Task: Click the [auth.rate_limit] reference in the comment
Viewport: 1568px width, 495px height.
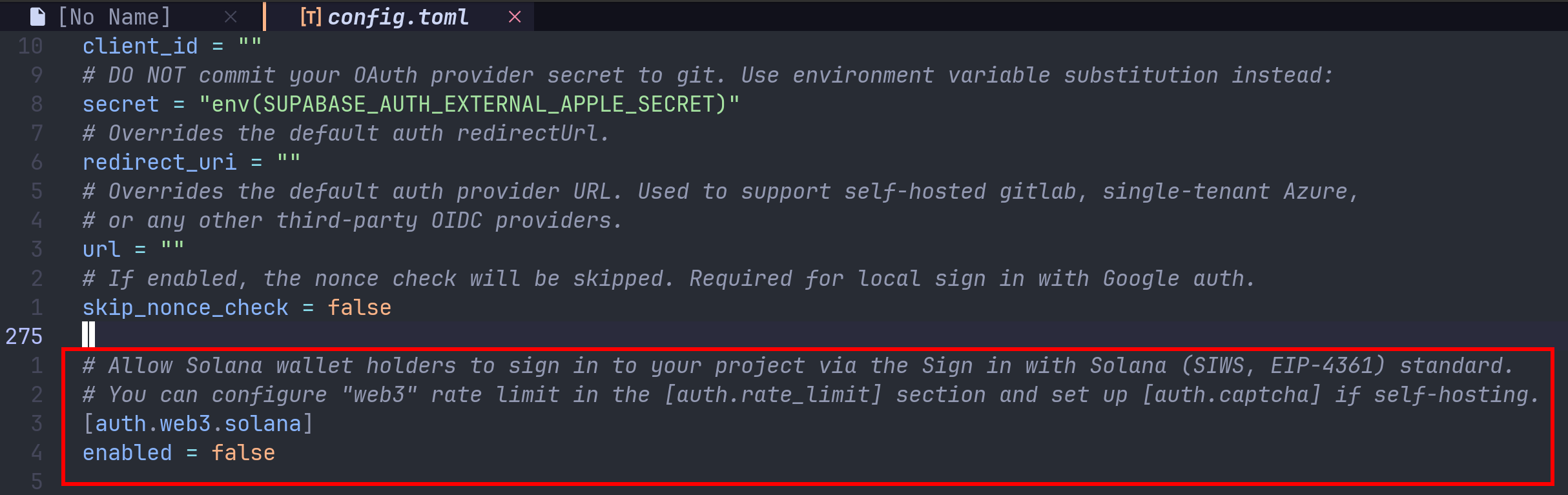Action: click(773, 394)
